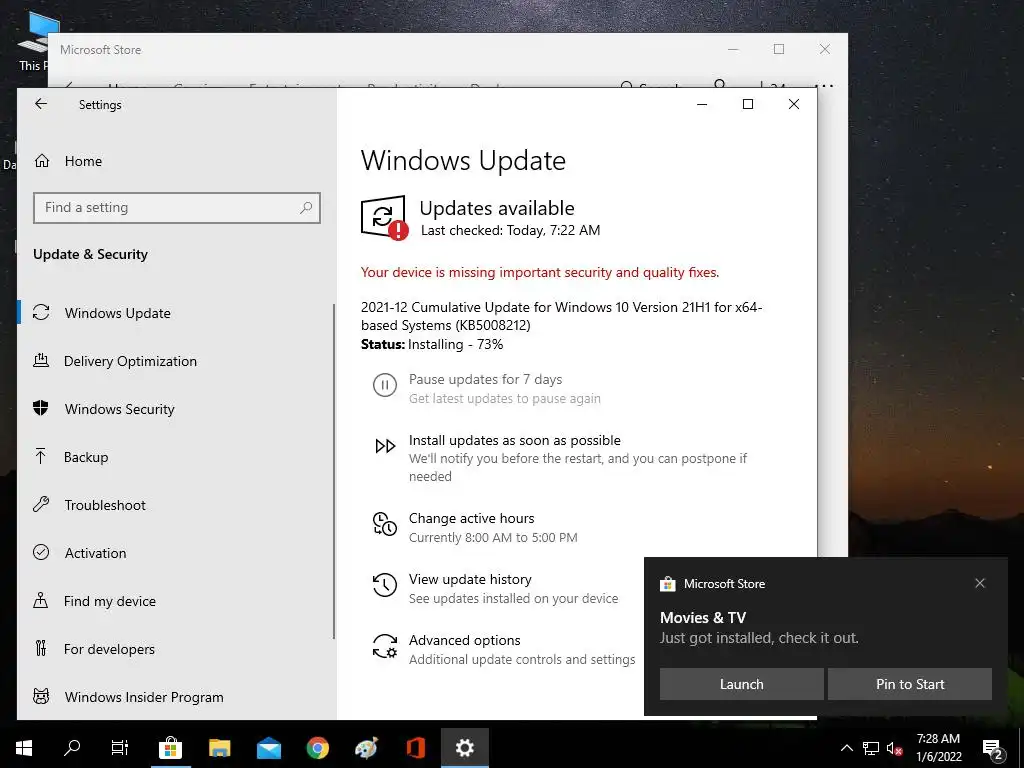Click the Updates available status icon

click(x=385, y=217)
